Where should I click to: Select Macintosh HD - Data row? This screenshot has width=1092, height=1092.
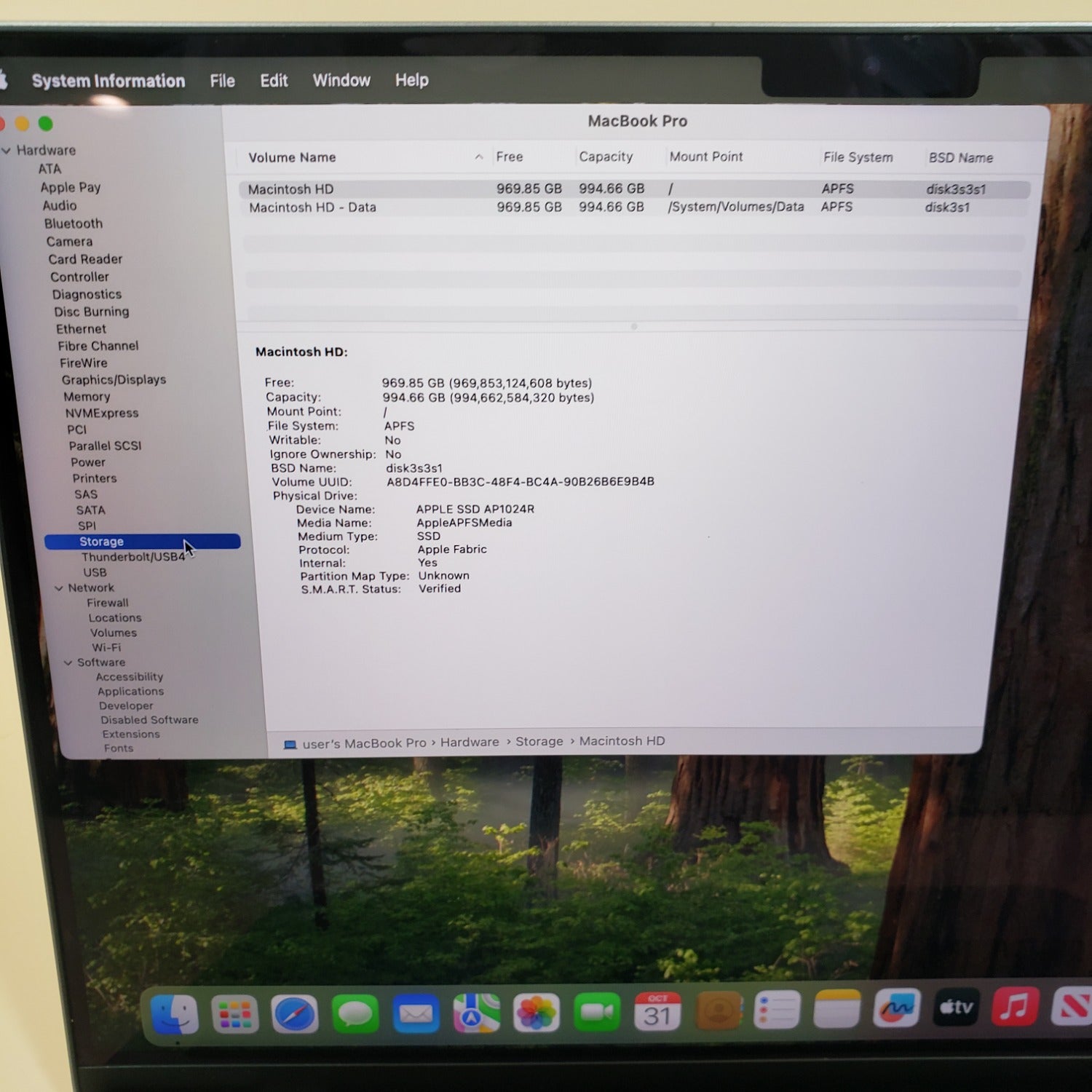pos(313,207)
